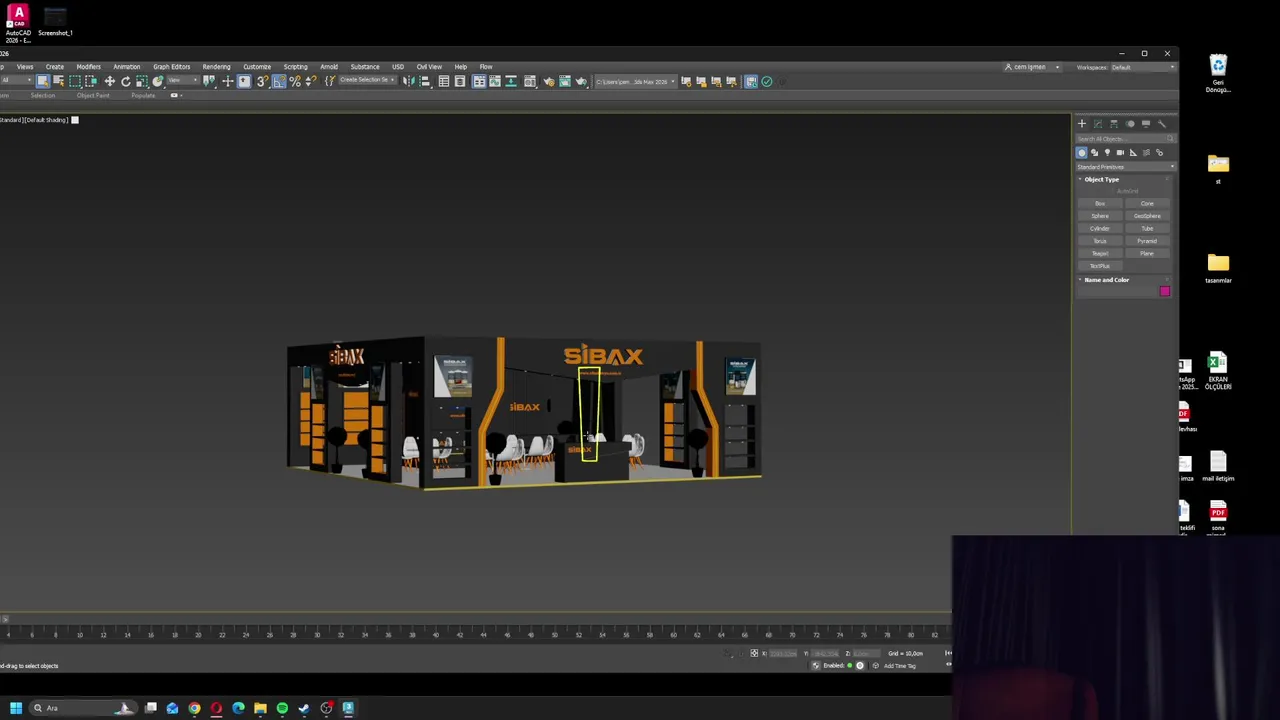Switch to Display tab in command panel
This screenshot has height=720, width=1280.
(1146, 124)
